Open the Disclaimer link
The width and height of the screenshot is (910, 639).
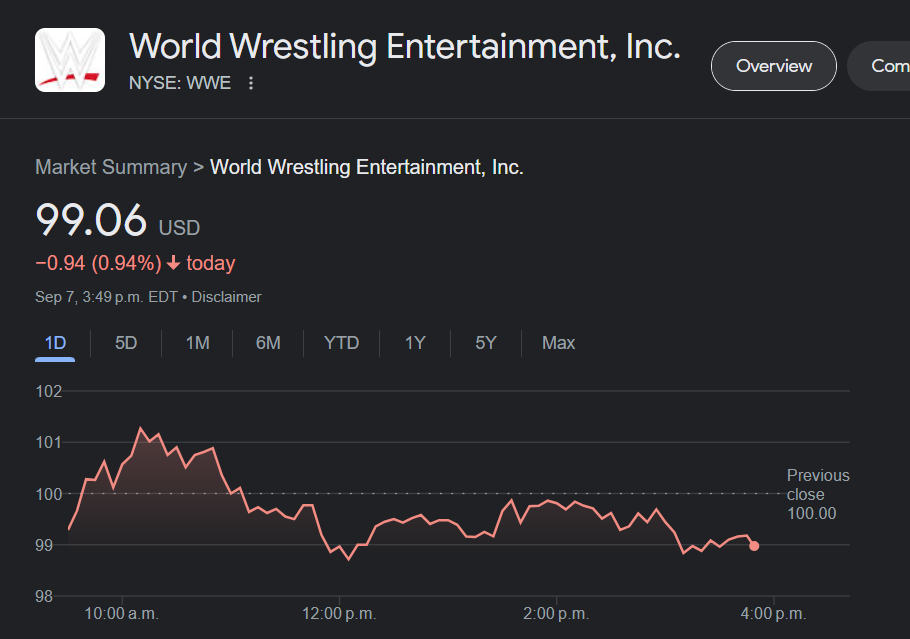pyautogui.click(x=227, y=297)
